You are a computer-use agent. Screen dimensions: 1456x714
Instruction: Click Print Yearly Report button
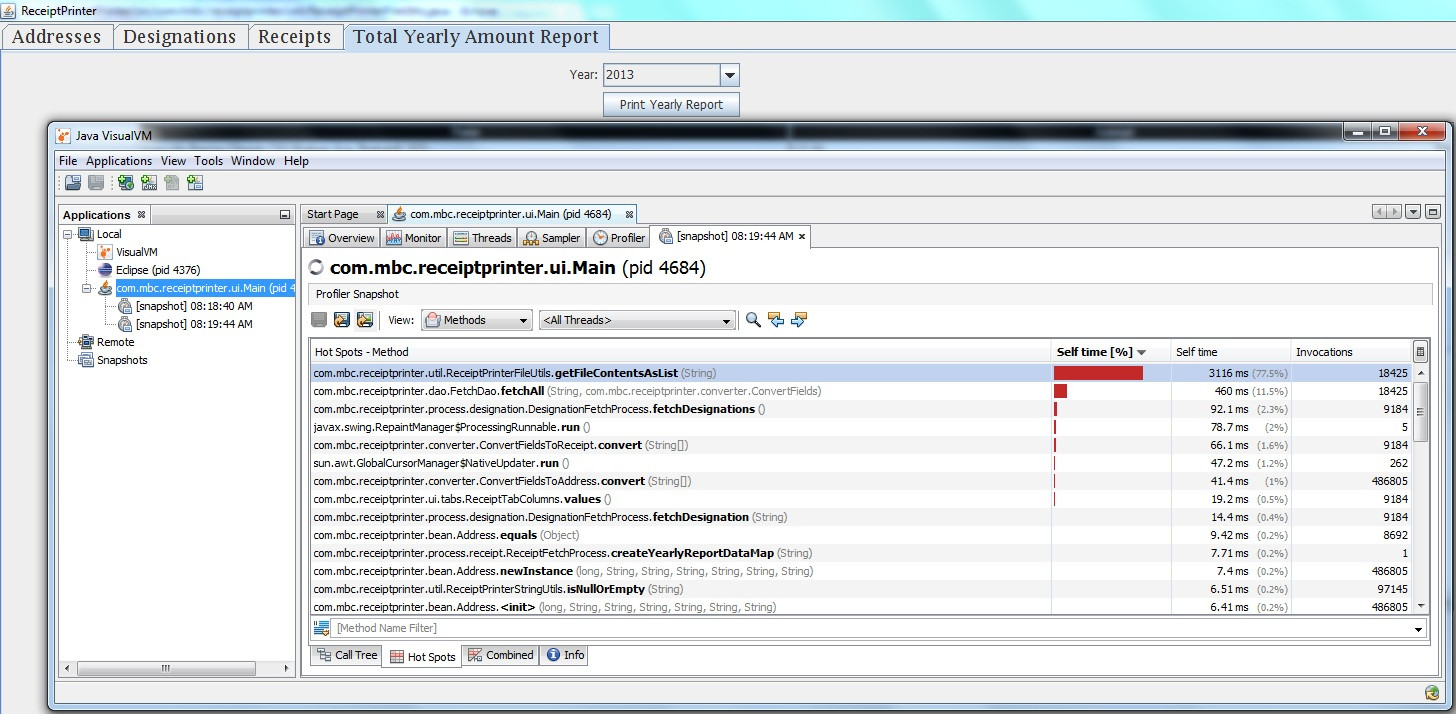(671, 104)
